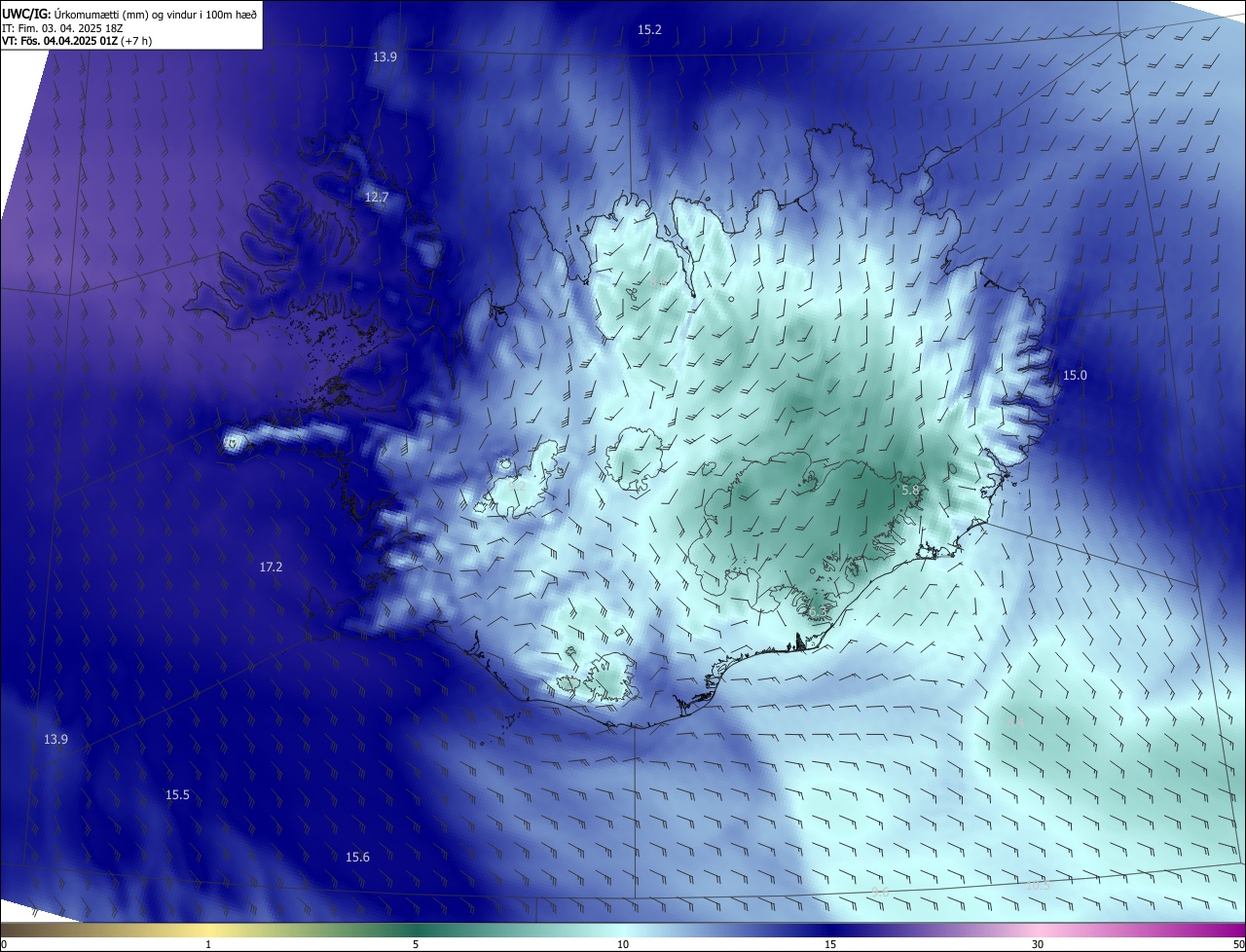Click the "30" tick on the colour scale

pyautogui.click(x=1038, y=944)
